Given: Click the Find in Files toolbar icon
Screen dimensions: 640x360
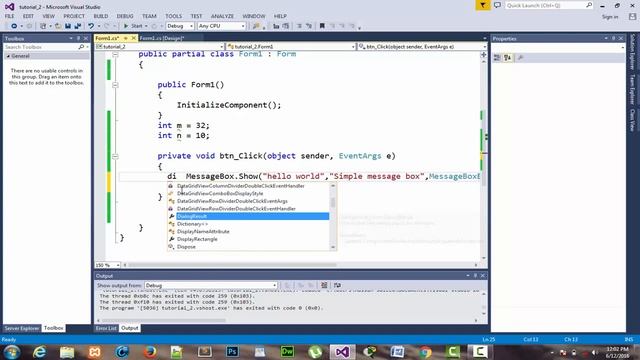Looking at the screenshot, I should click(x=256, y=26).
